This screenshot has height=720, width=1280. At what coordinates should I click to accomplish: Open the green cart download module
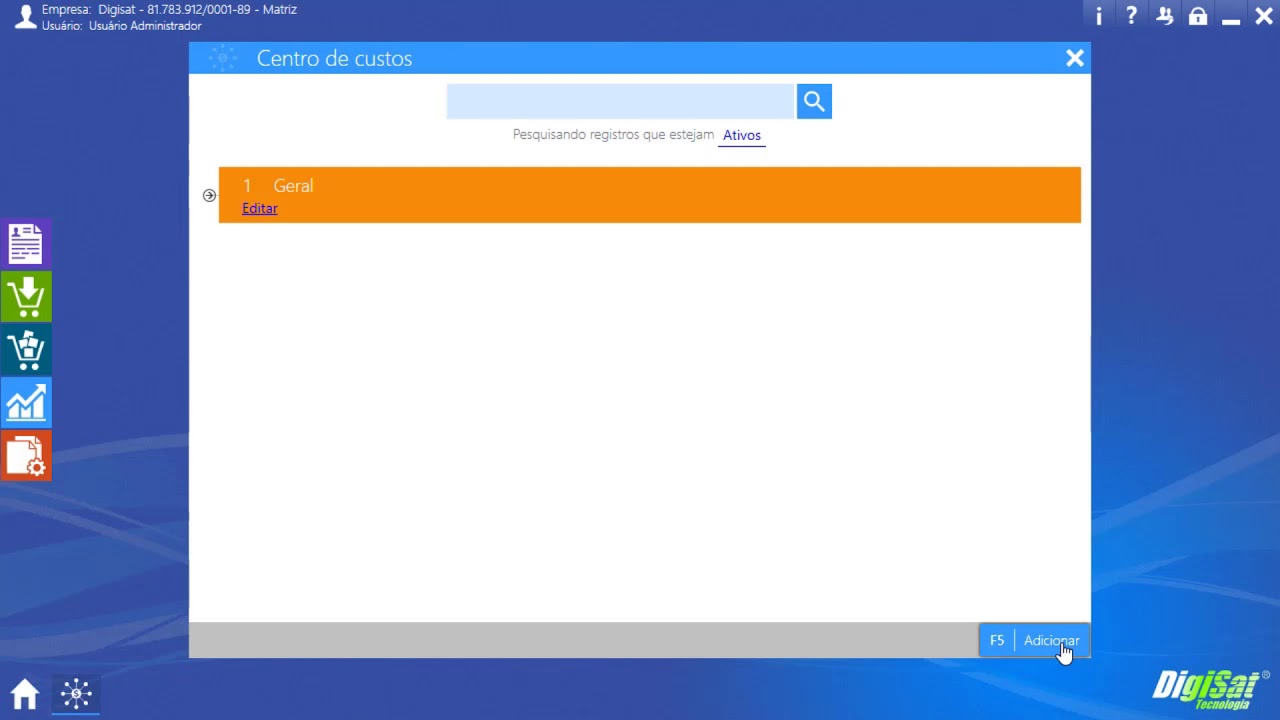[x=26, y=297]
